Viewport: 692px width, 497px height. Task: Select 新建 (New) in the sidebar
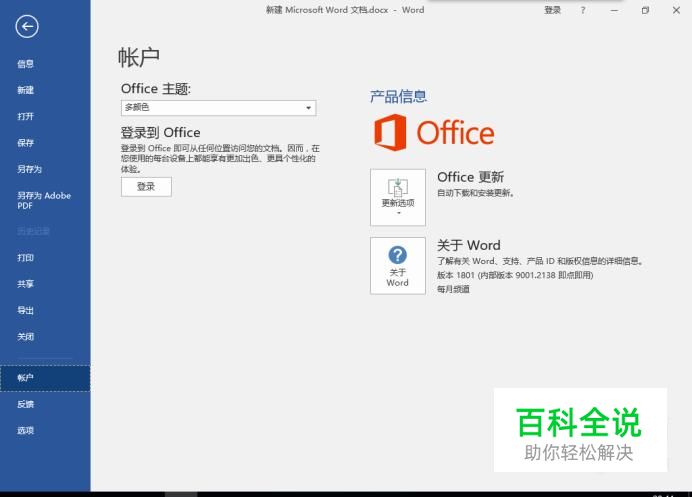pyautogui.click(x=26, y=90)
